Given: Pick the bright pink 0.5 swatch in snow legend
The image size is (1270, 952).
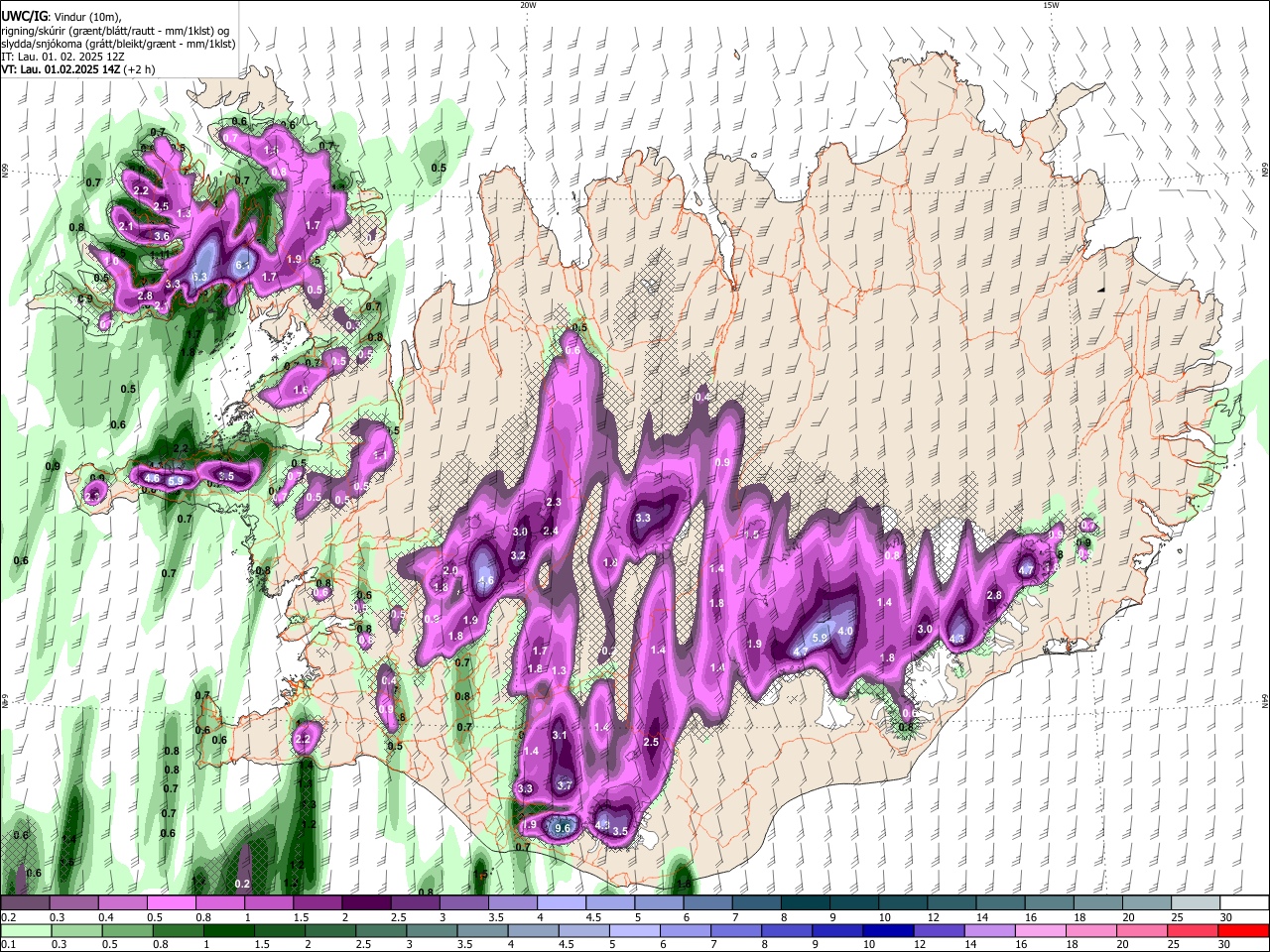Looking at the screenshot, I should (171, 903).
